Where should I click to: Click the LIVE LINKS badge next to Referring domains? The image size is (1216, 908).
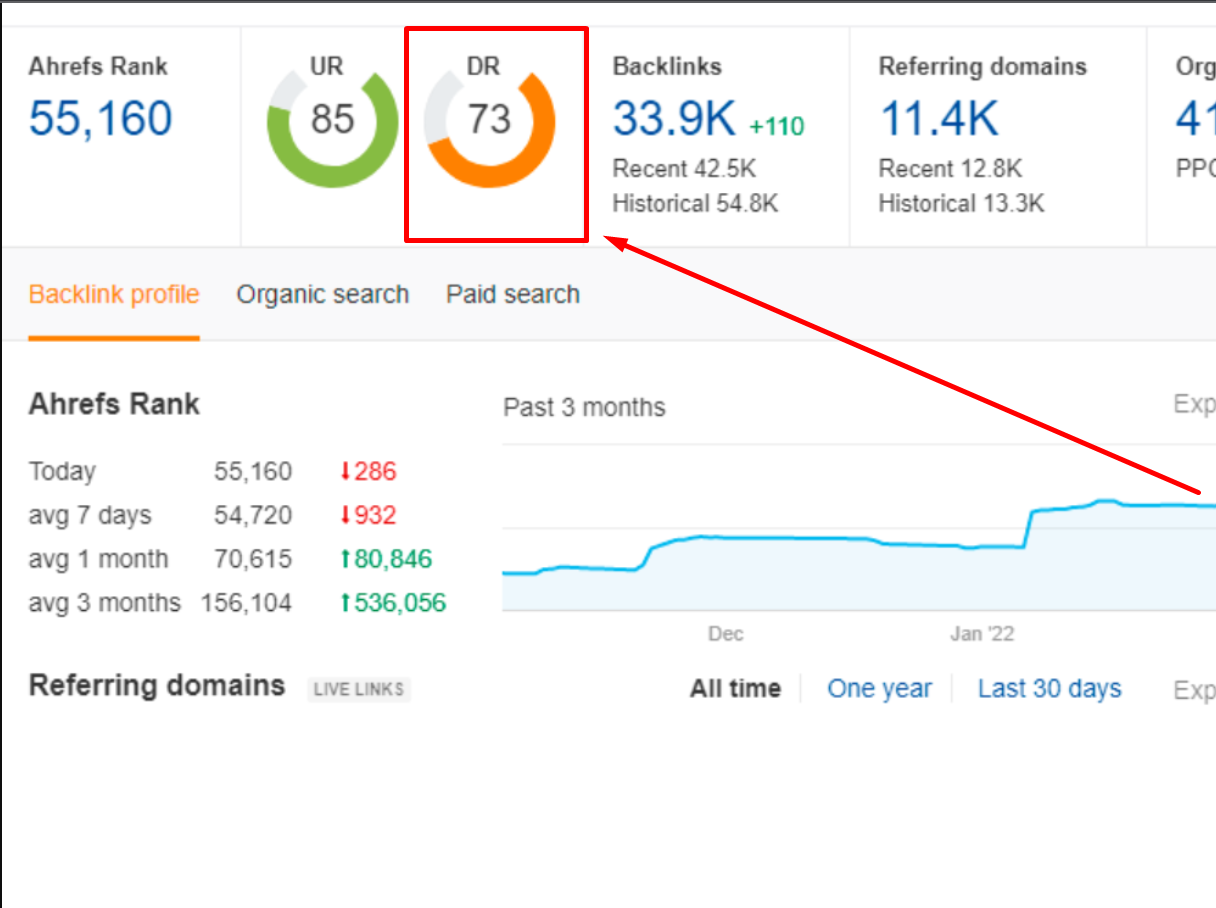tap(358, 689)
